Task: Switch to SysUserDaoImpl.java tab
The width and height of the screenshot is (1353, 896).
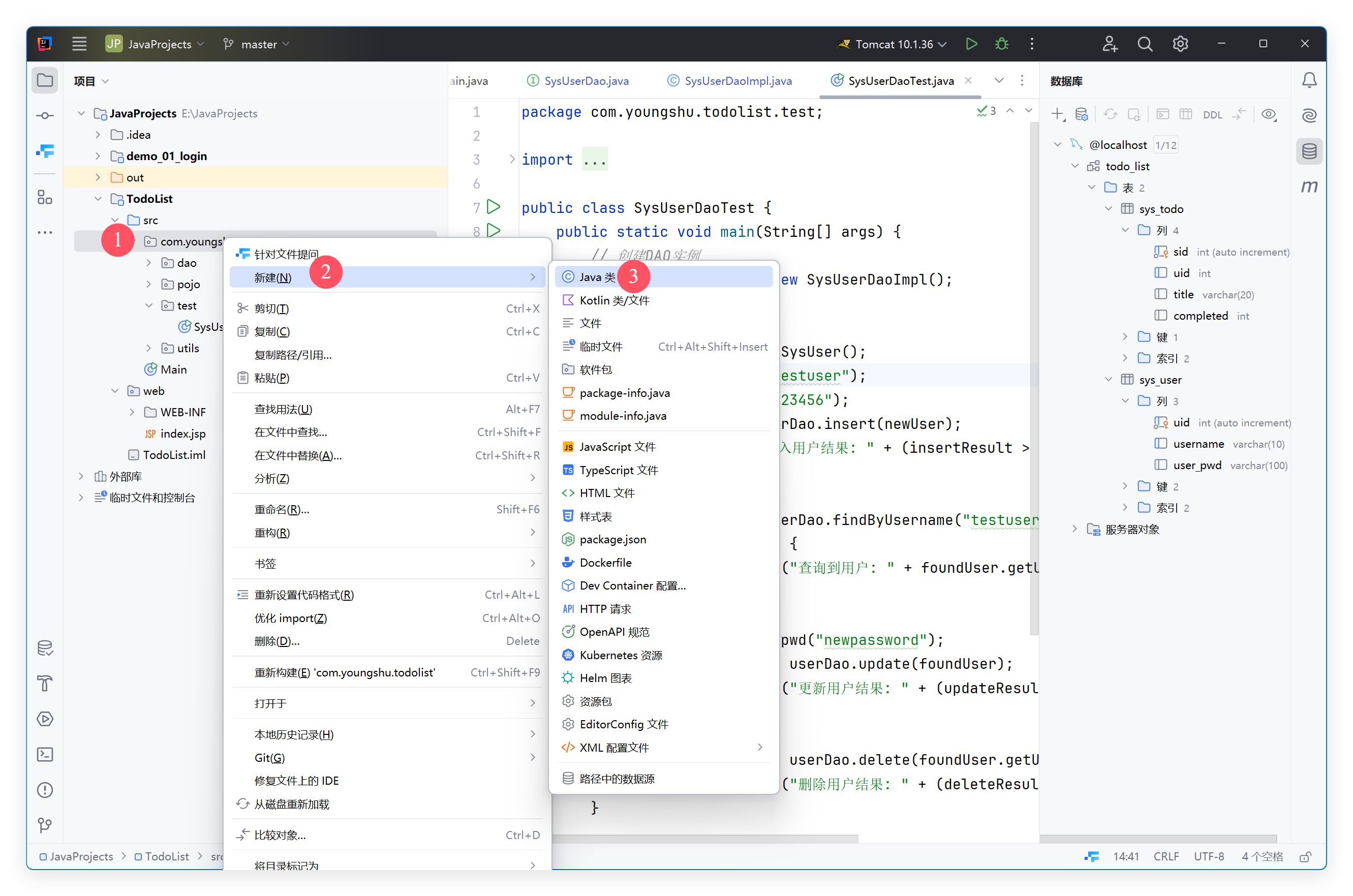Action: point(730,81)
